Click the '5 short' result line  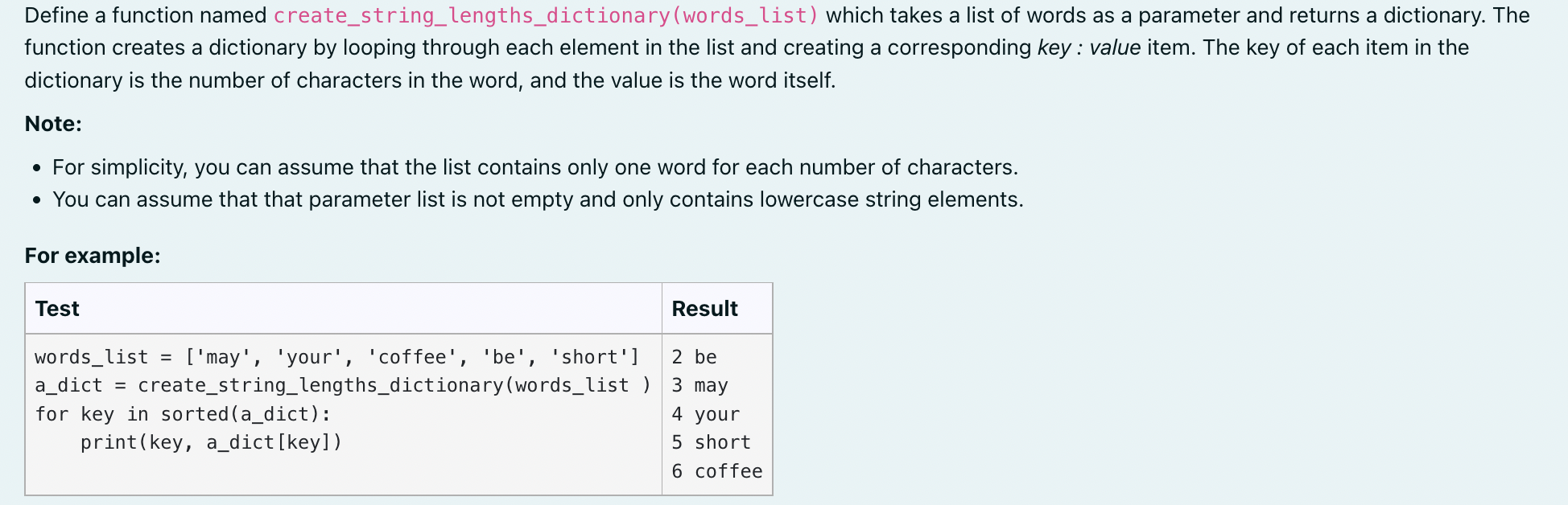(711, 442)
